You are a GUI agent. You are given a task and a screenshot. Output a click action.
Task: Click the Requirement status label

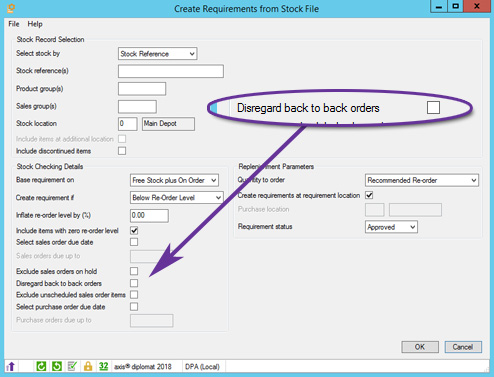(x=265, y=227)
